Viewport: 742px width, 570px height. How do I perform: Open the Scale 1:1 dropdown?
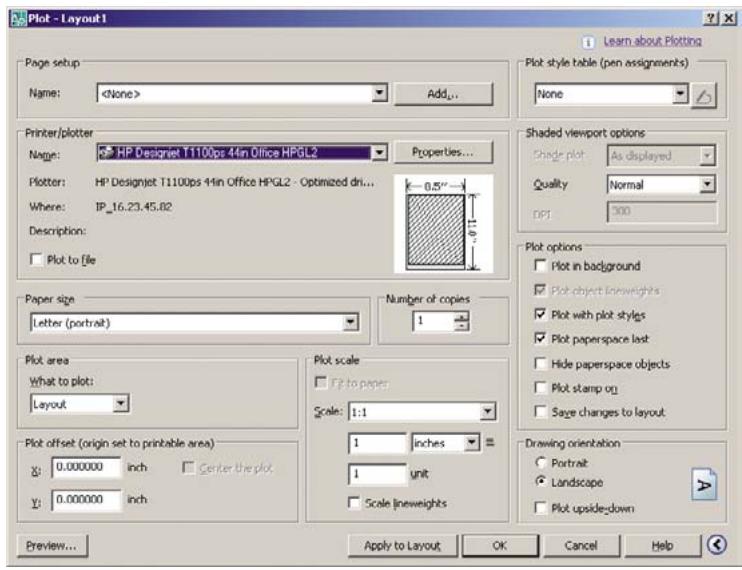487,412
